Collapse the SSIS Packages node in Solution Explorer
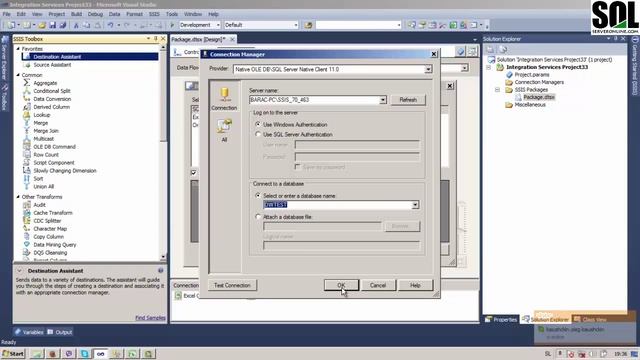 498,90
